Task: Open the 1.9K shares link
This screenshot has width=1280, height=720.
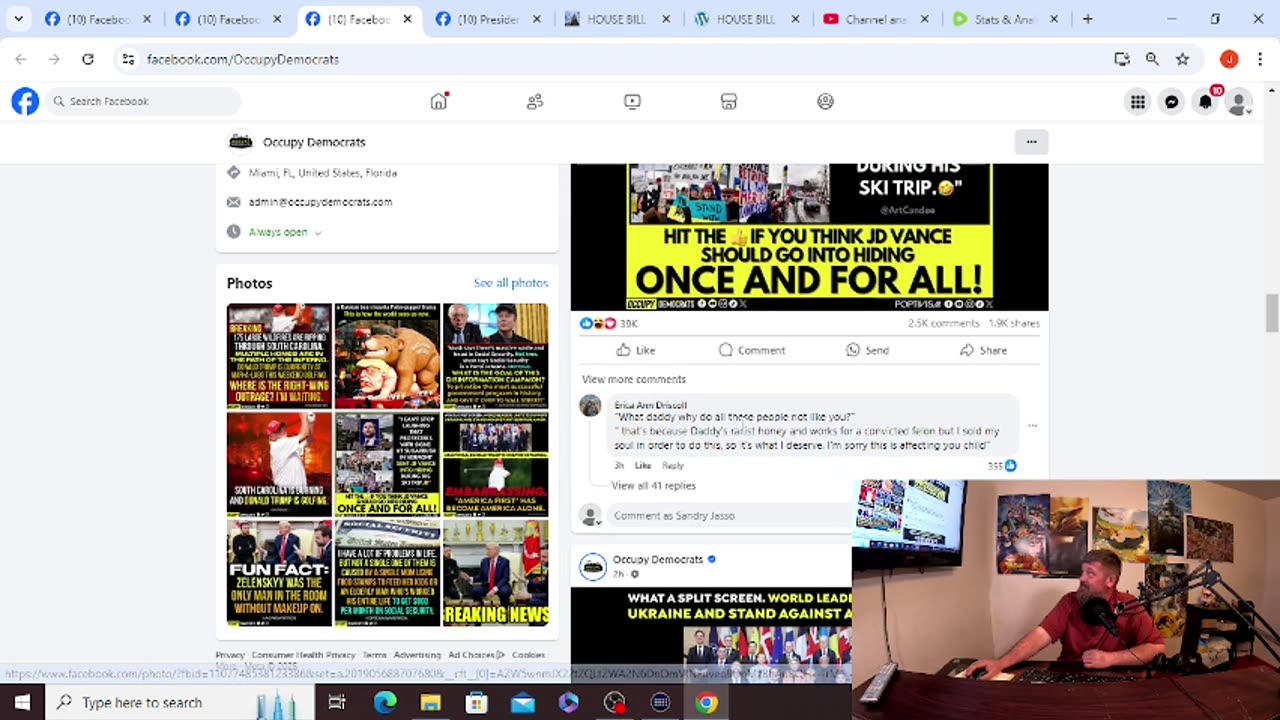Action: pos(1014,324)
